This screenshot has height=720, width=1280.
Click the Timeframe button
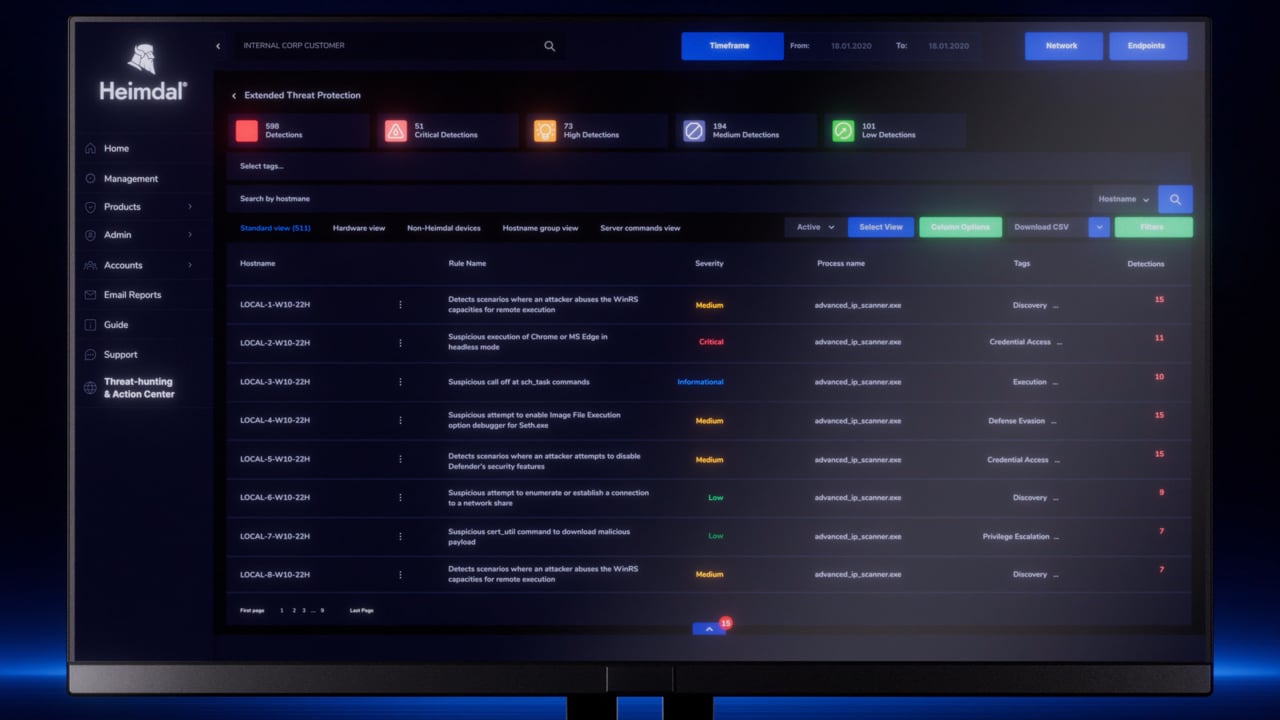coord(732,46)
